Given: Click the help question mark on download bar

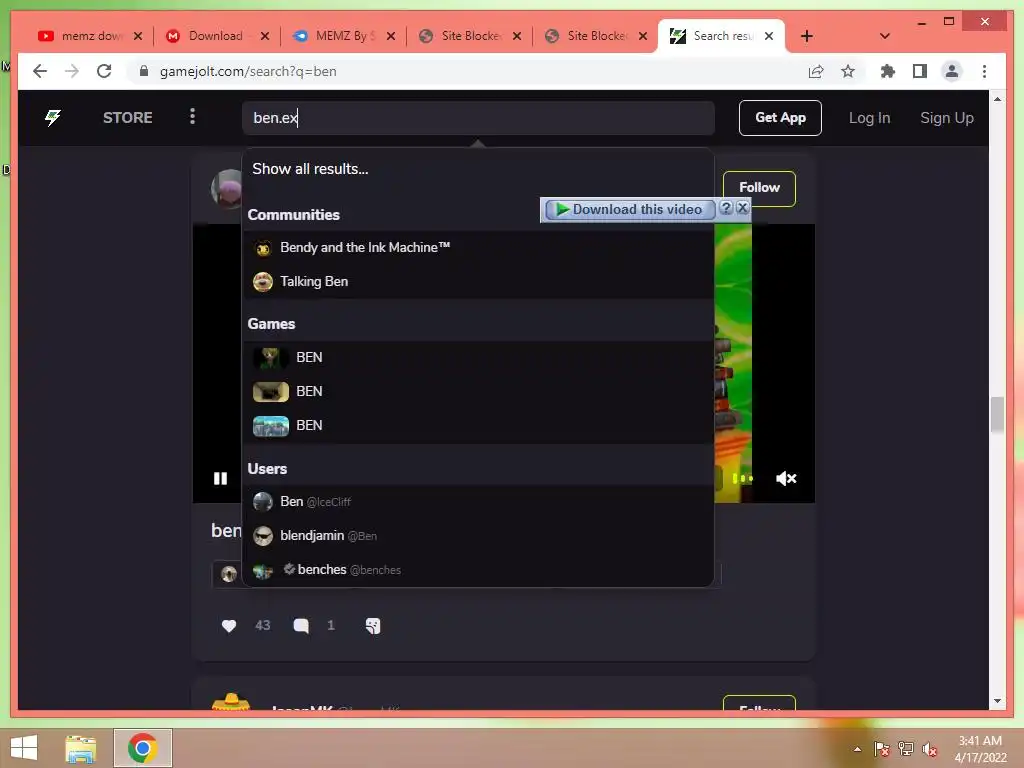Looking at the screenshot, I should [x=726, y=208].
